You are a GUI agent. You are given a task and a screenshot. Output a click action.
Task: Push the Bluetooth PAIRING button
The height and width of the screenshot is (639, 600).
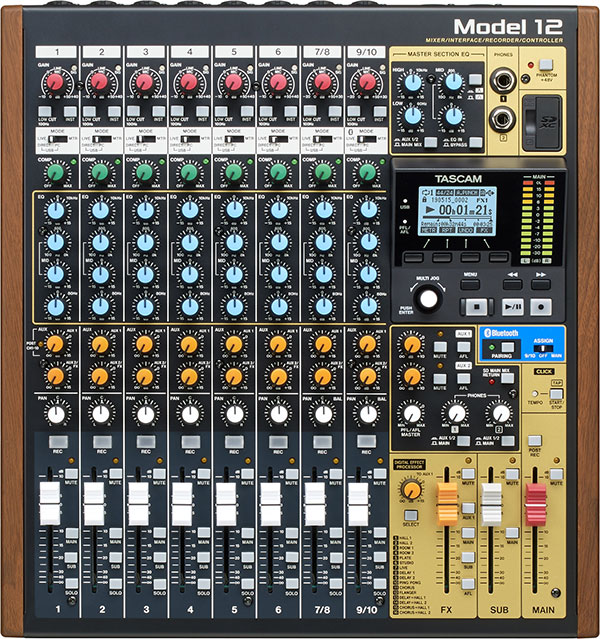pos(507,347)
